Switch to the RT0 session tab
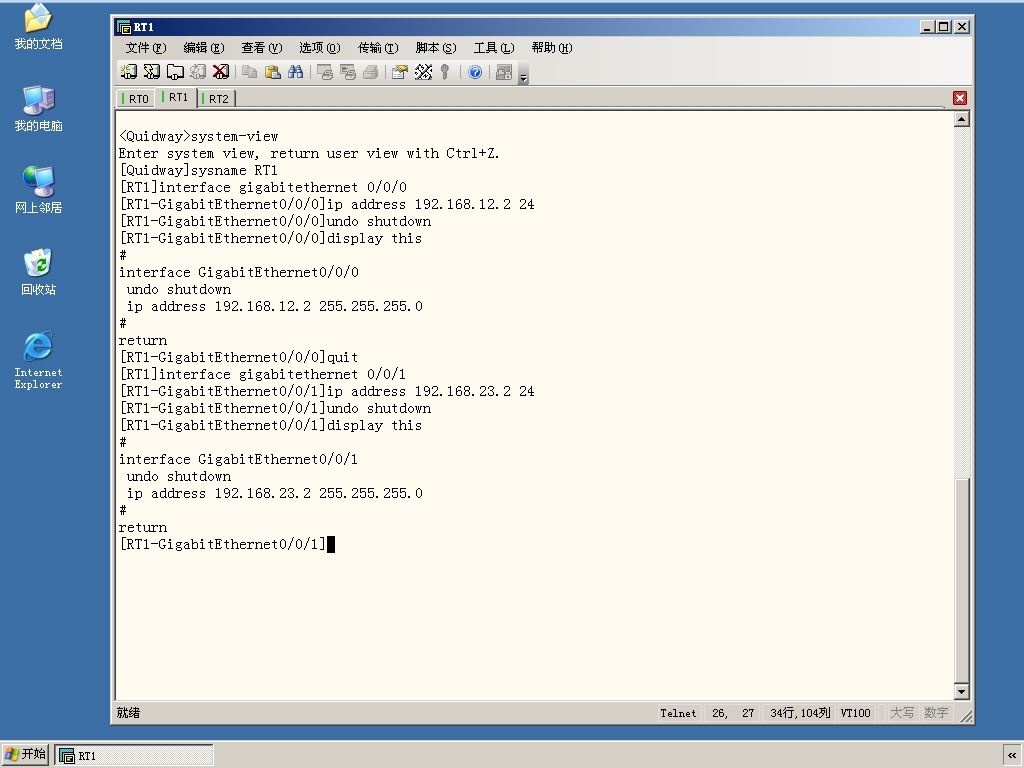The image size is (1024, 768). click(136, 99)
